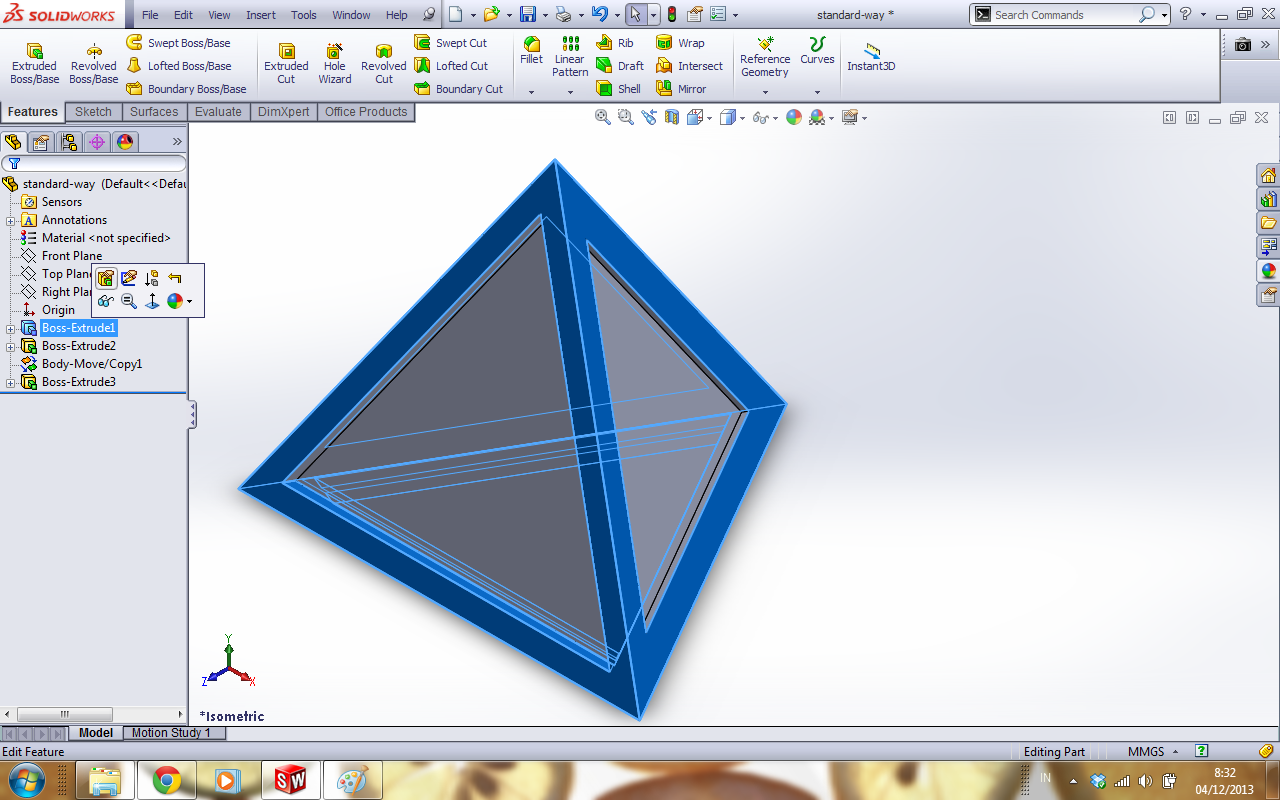Open Windows Start menu

[x=25, y=779]
